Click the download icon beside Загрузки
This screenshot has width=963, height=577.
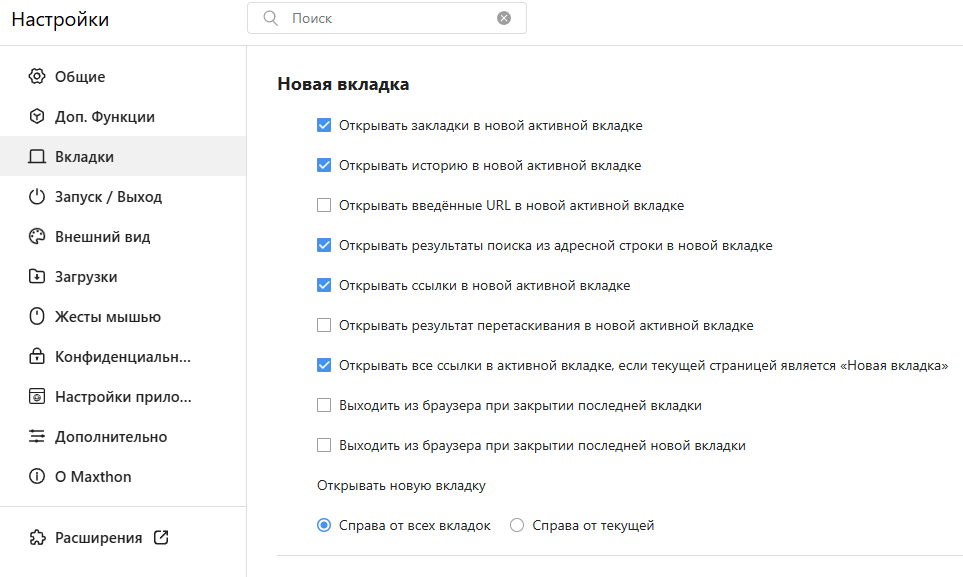point(37,277)
